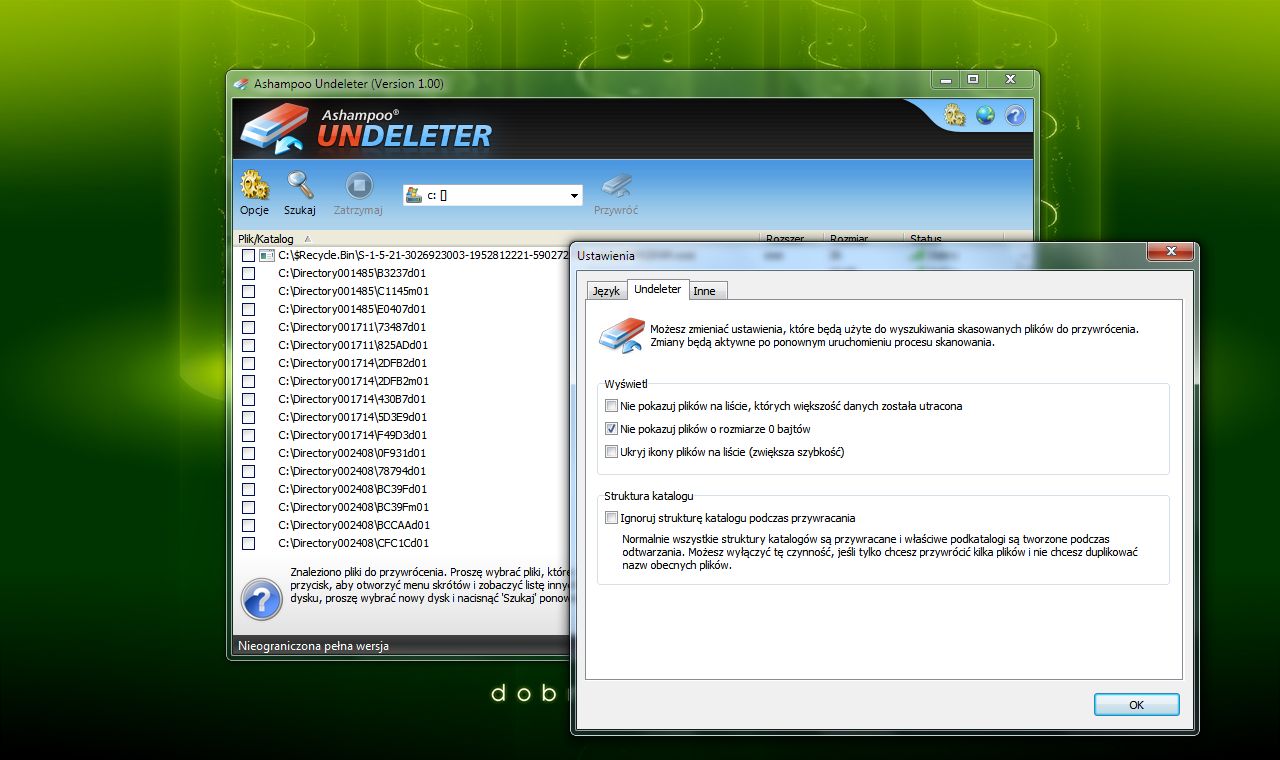Tick checkbox for Directory001714\2DFB2d01
The image size is (1280, 760).
[x=248, y=363]
